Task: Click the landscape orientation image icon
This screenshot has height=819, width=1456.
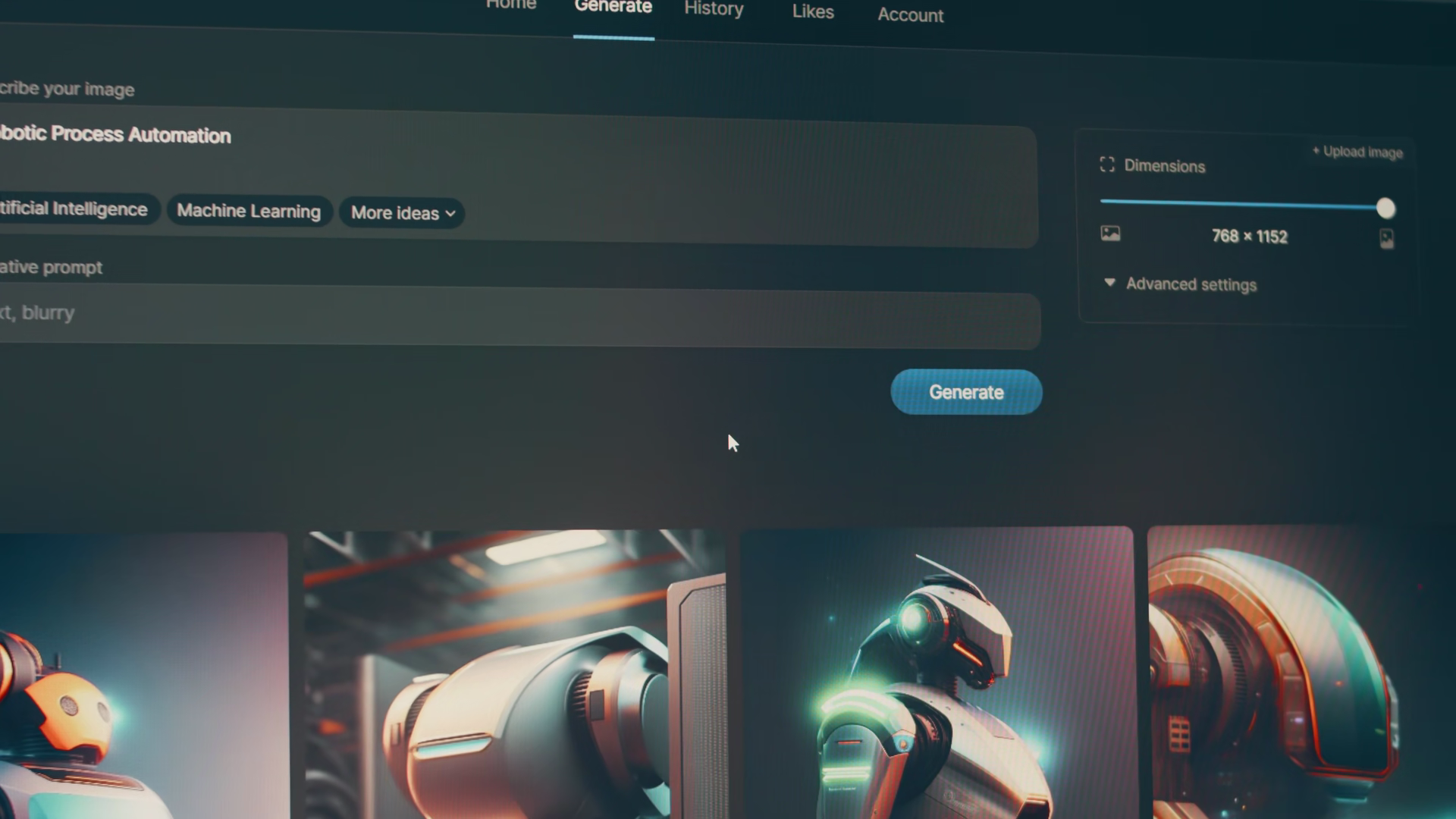Action: click(x=1110, y=234)
